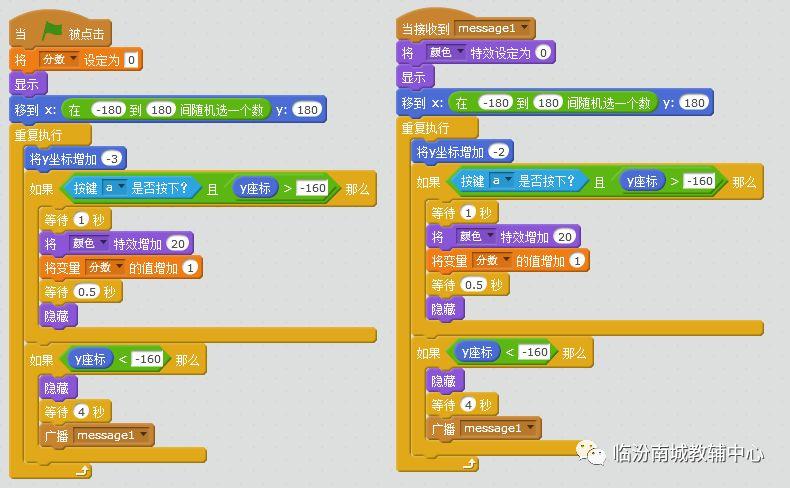Click the 0 value field in the left 分数 设定为 block
The width and height of the screenshot is (790, 488).
[x=131, y=60]
